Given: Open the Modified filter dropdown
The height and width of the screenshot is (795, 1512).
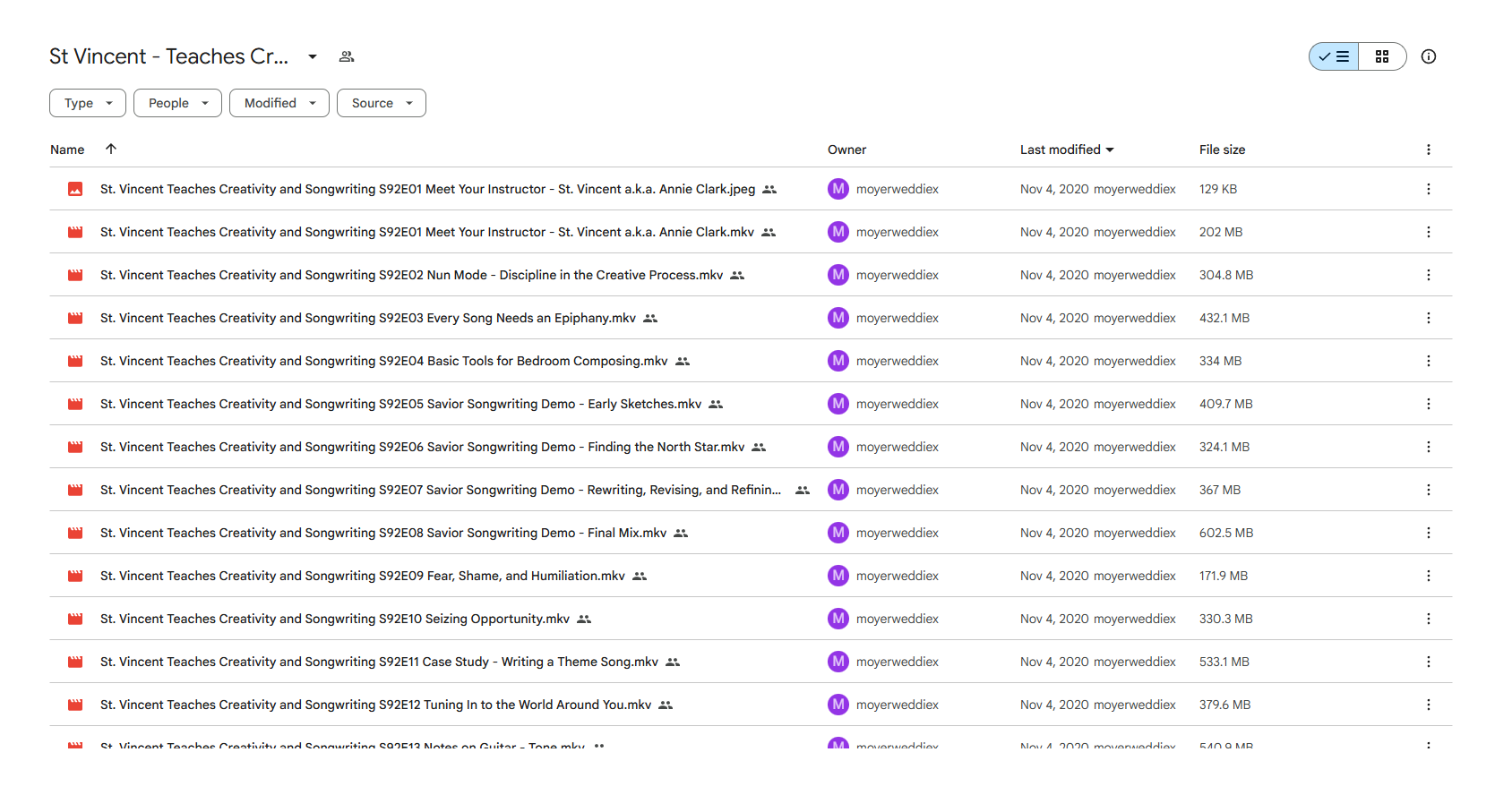Looking at the screenshot, I should click(279, 103).
